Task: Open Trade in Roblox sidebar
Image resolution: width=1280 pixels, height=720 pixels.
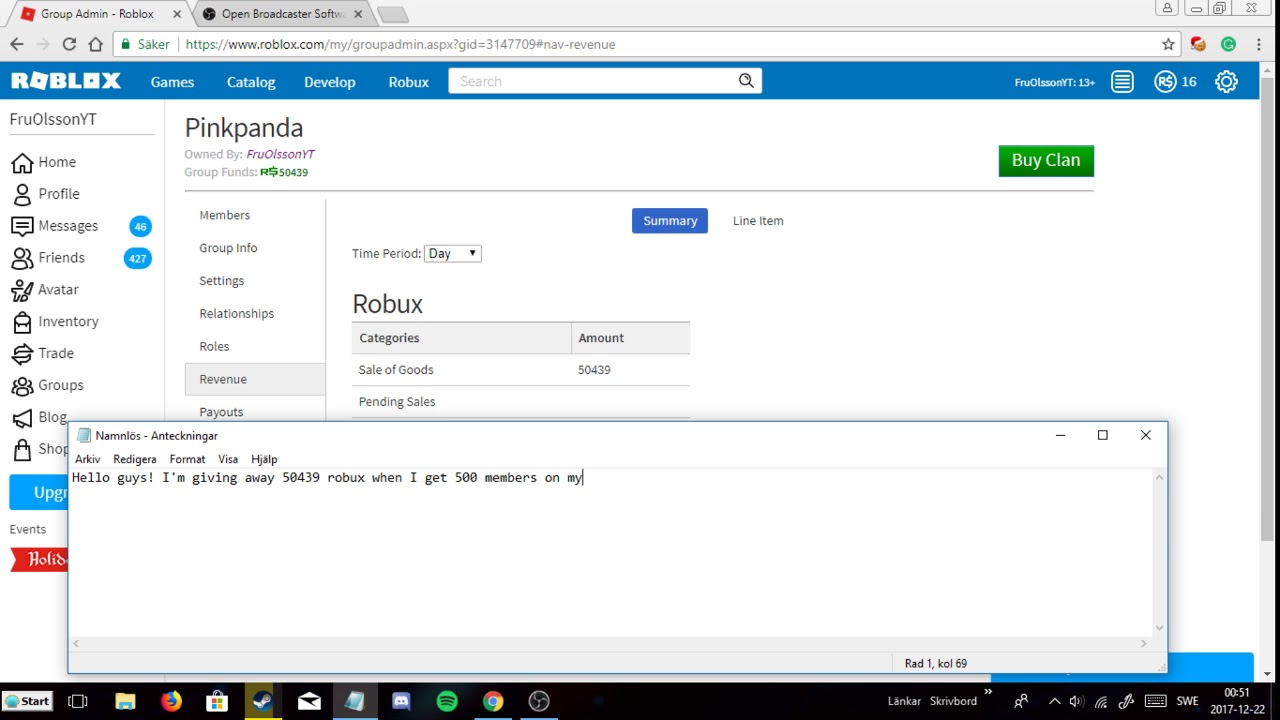Action: point(42,354)
